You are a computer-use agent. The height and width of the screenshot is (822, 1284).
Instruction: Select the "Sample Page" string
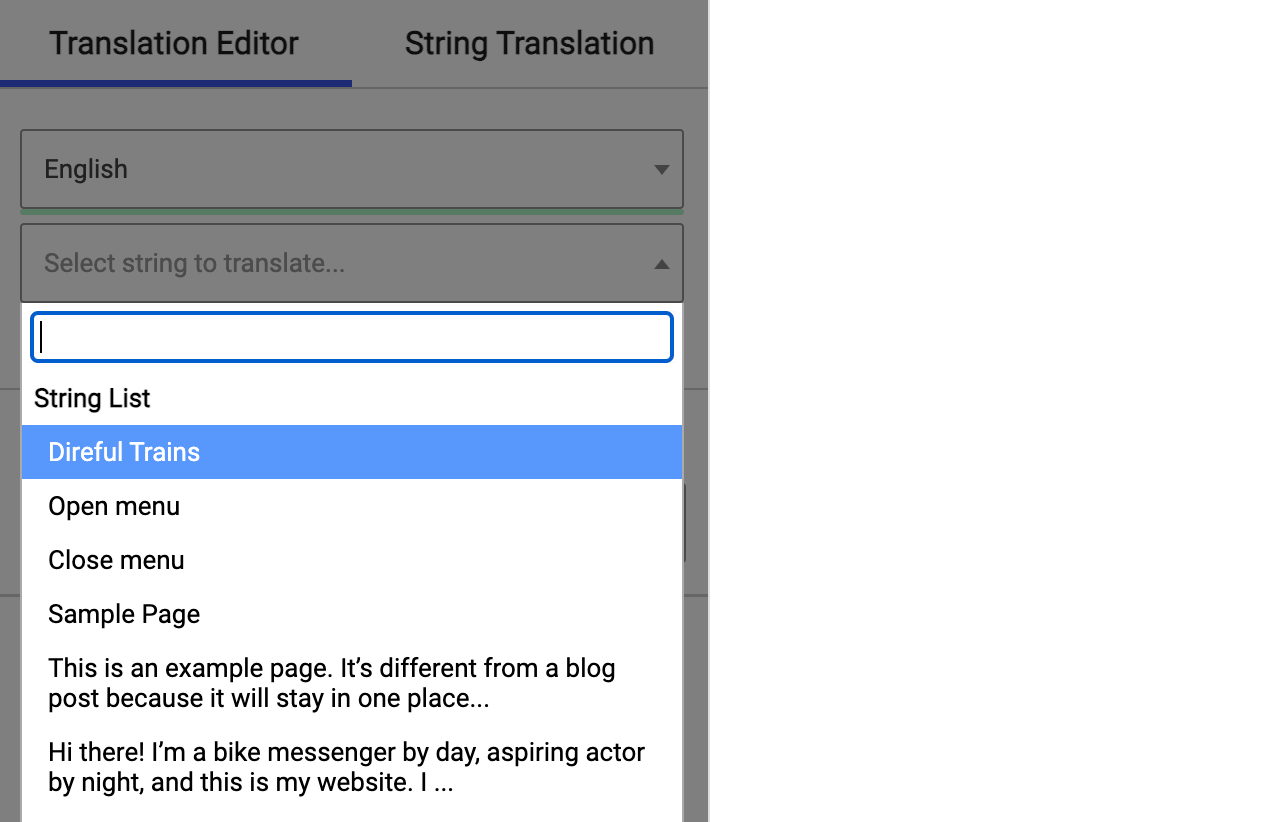click(x=123, y=614)
